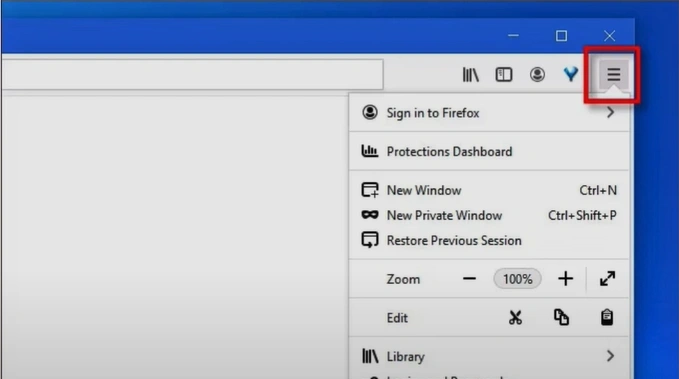Toggle the sidebar toolbar icon

coord(504,75)
